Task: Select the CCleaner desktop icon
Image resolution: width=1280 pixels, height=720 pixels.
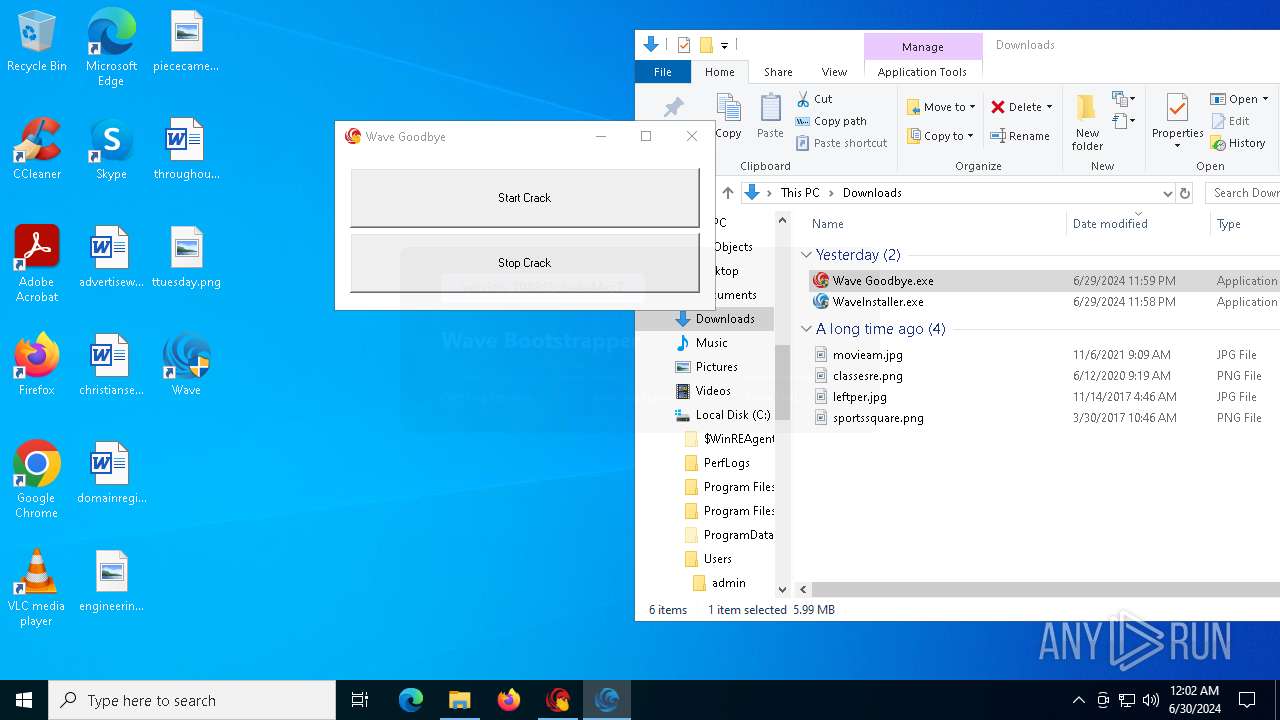Action: click(37, 150)
